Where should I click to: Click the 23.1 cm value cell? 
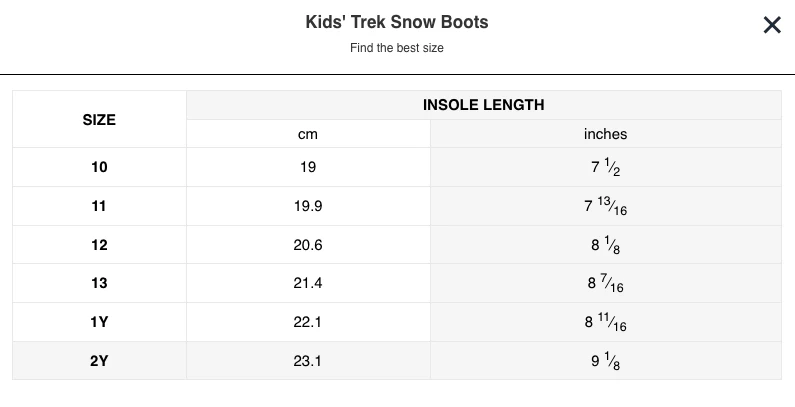pyautogui.click(x=308, y=361)
